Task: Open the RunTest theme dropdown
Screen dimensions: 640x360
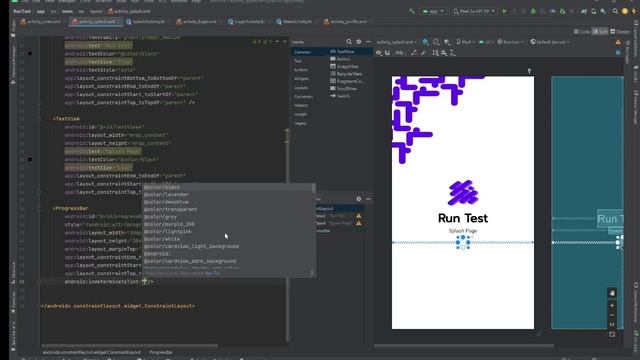Action: click(x=510, y=42)
